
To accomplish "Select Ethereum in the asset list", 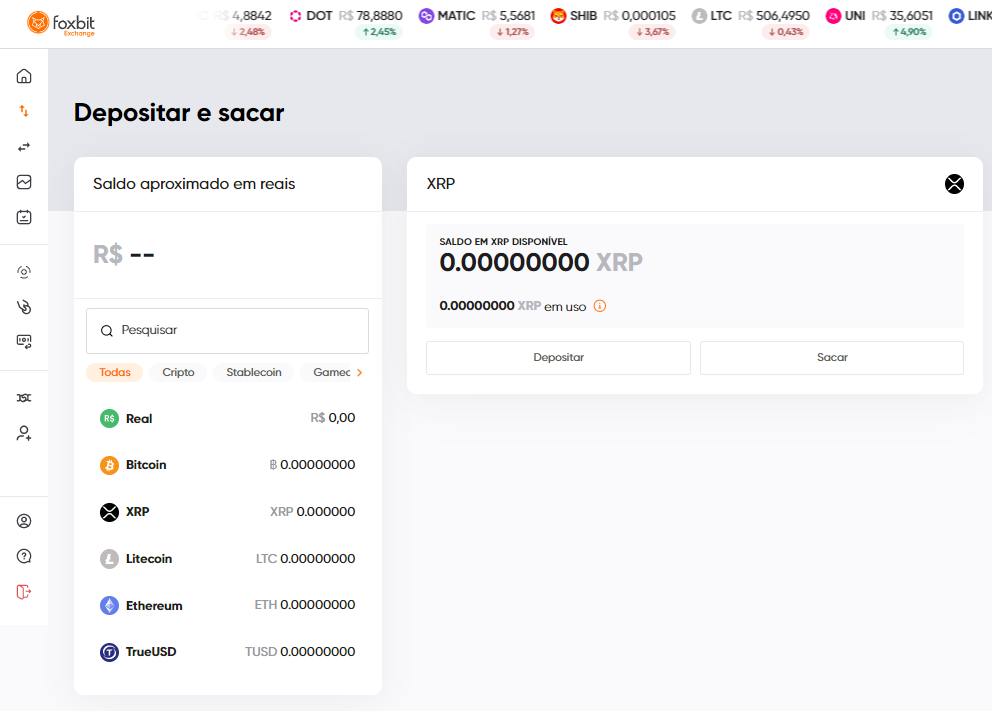I will tap(228, 605).
